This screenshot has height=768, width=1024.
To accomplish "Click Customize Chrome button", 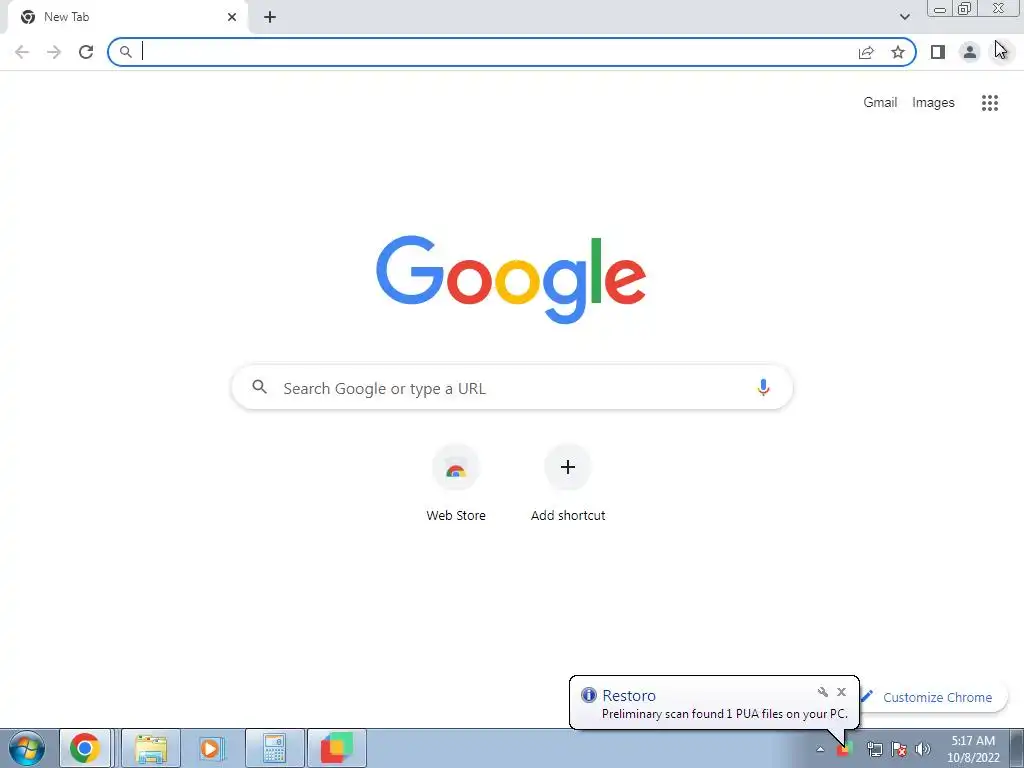I will tap(934, 697).
